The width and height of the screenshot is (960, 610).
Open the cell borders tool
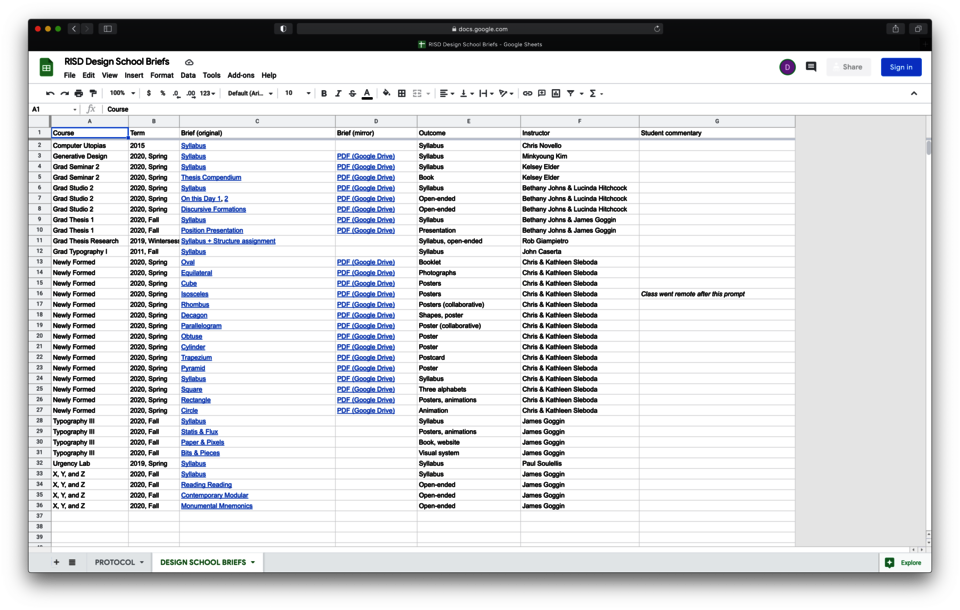click(x=402, y=93)
